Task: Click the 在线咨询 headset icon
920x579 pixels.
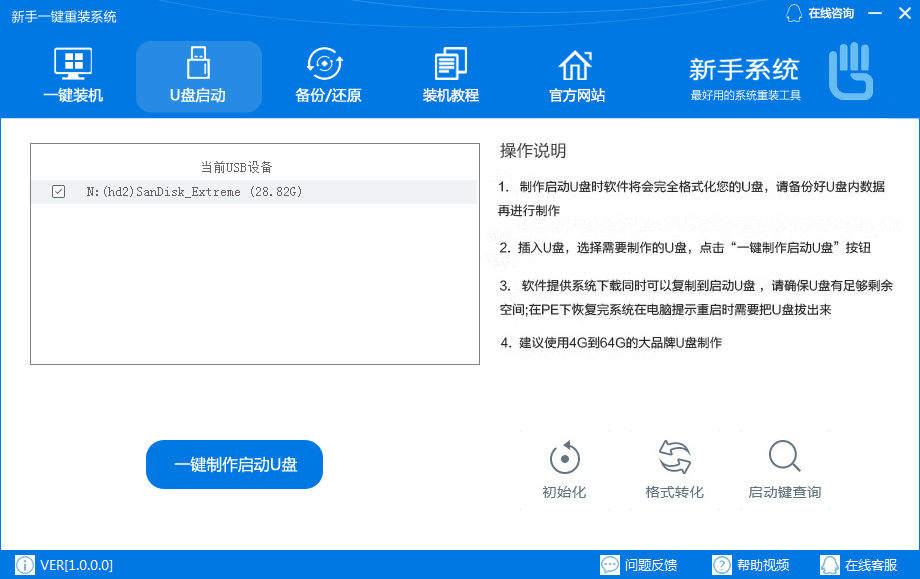Action: [794, 13]
